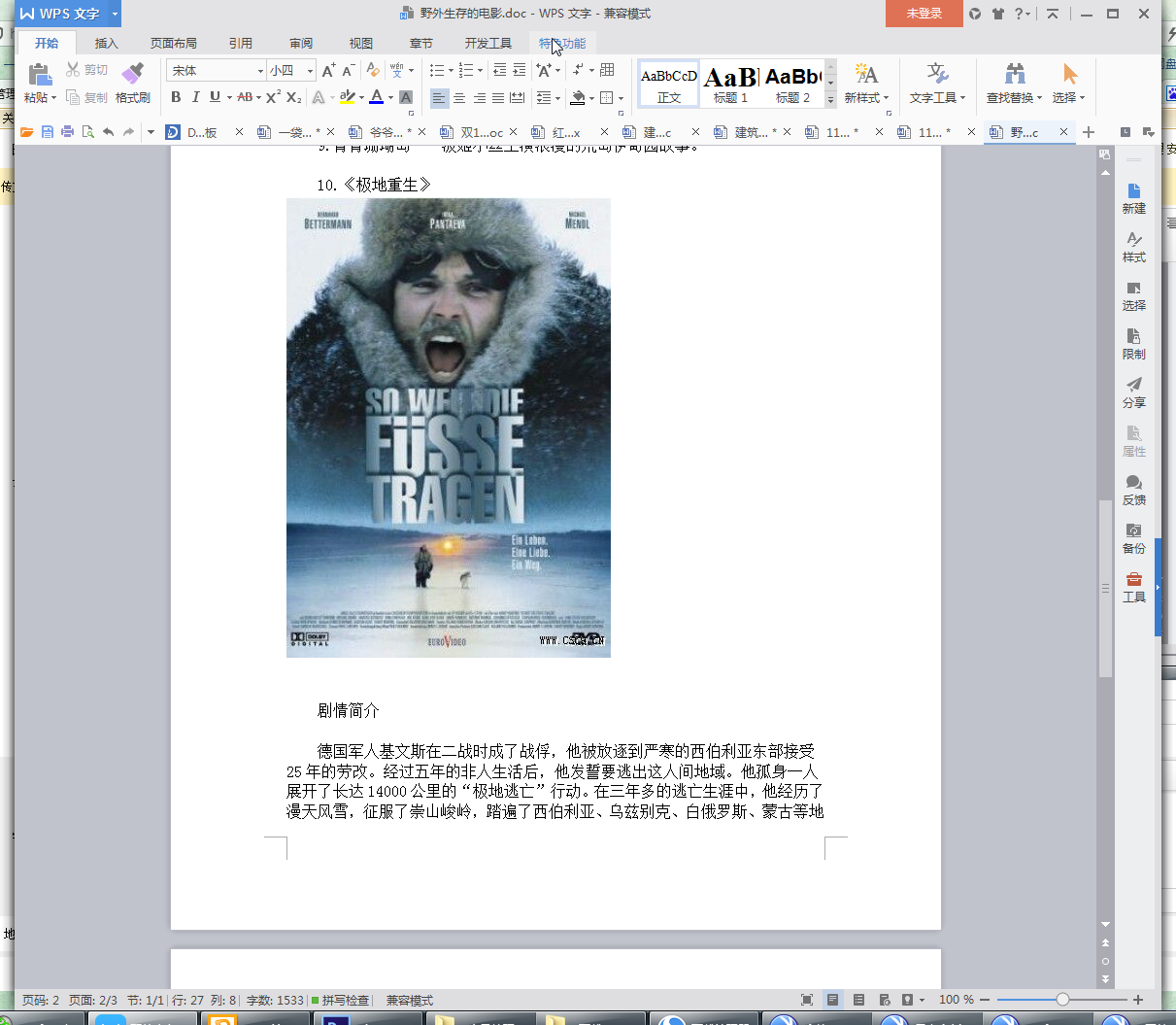Switch to the 引用 ribbon tab
Viewport: 1176px width, 1025px height.
[x=241, y=43]
